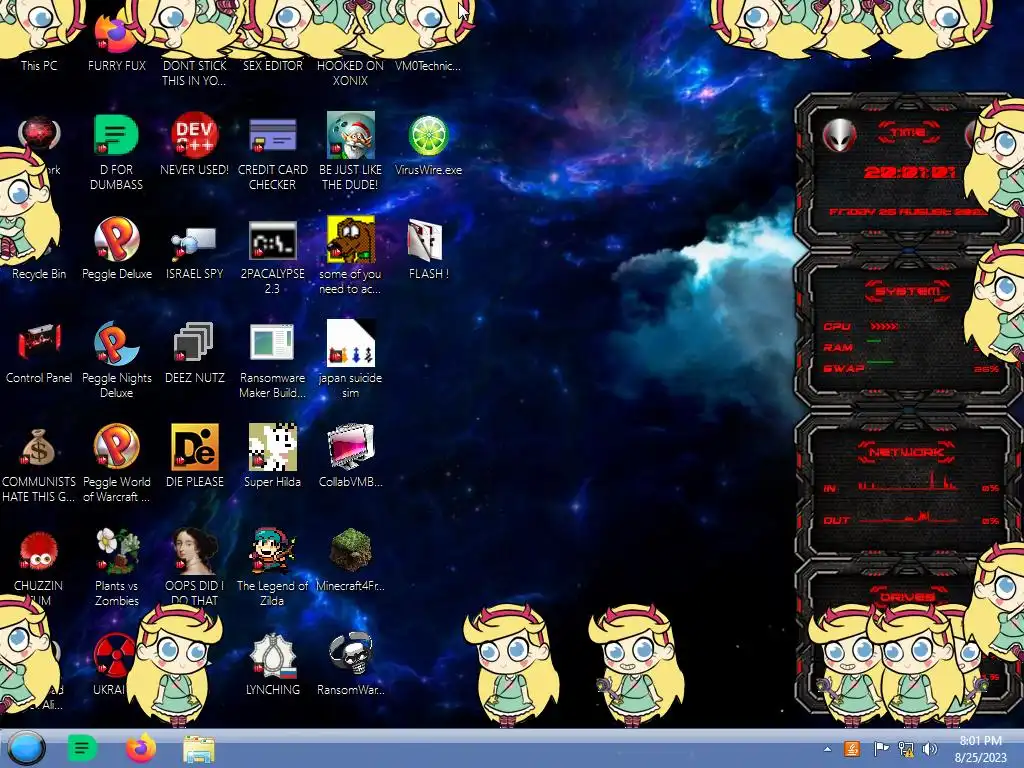The width and height of the screenshot is (1024, 768).
Task: Select the UKRAI radiation symbol icon
Action: coord(114,655)
